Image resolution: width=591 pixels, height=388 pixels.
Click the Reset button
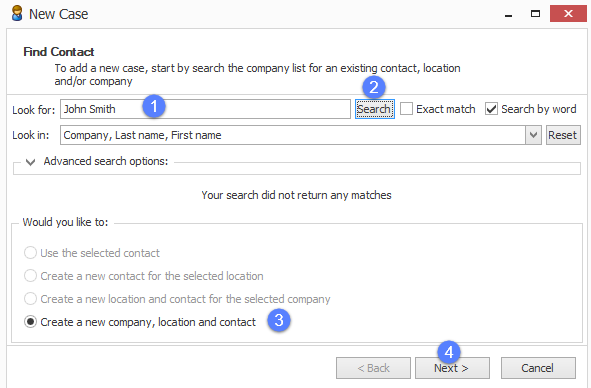coord(563,135)
